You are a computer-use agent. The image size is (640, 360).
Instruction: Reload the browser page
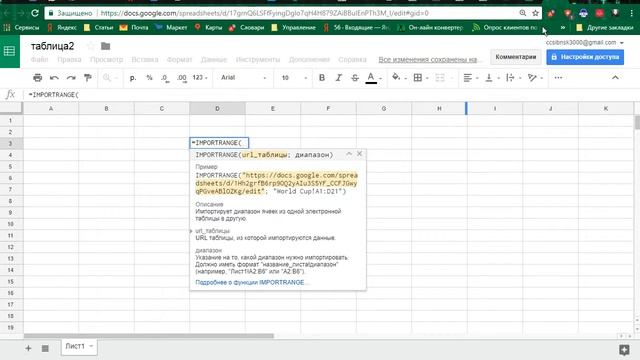click(x=35, y=13)
